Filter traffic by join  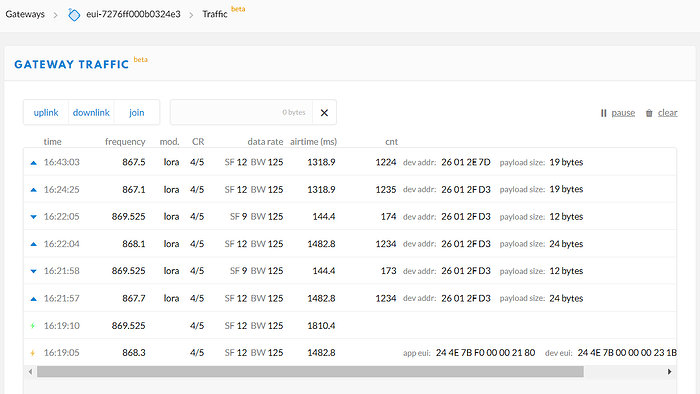click(137, 112)
